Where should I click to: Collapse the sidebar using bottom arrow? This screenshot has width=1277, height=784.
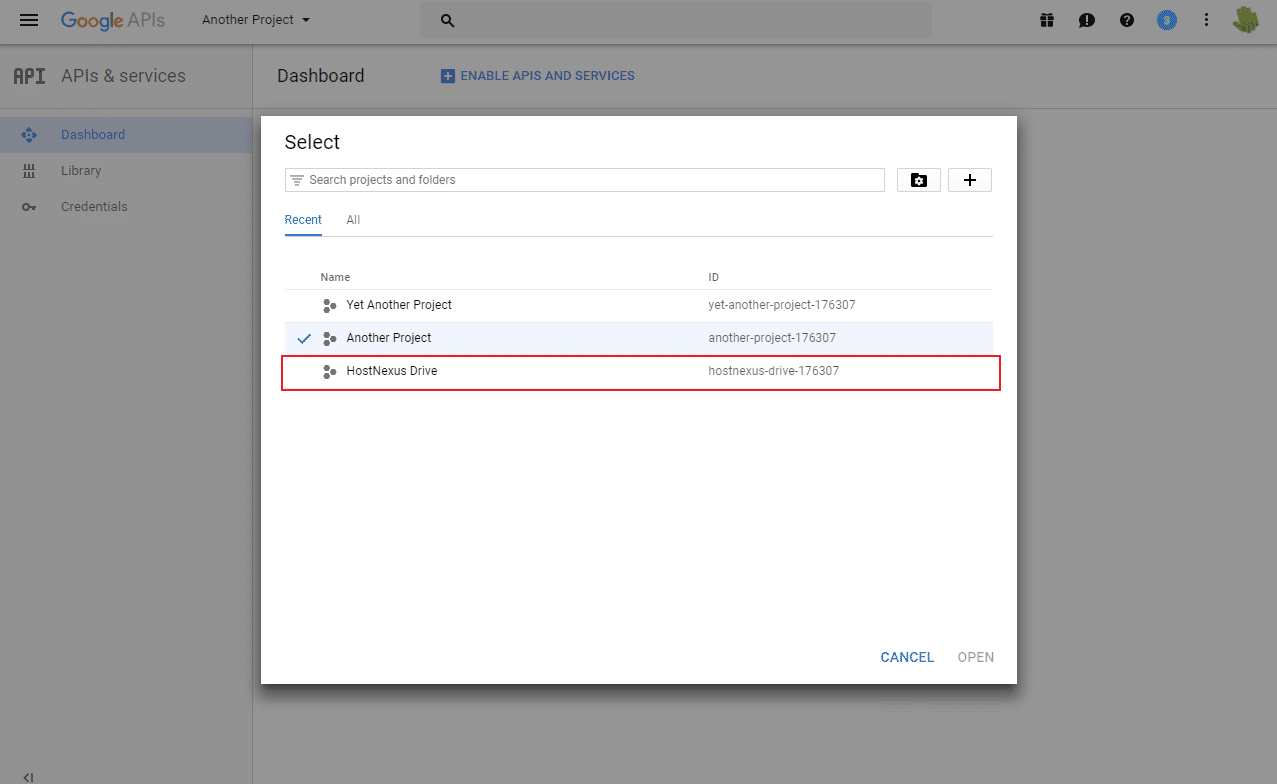click(29, 777)
